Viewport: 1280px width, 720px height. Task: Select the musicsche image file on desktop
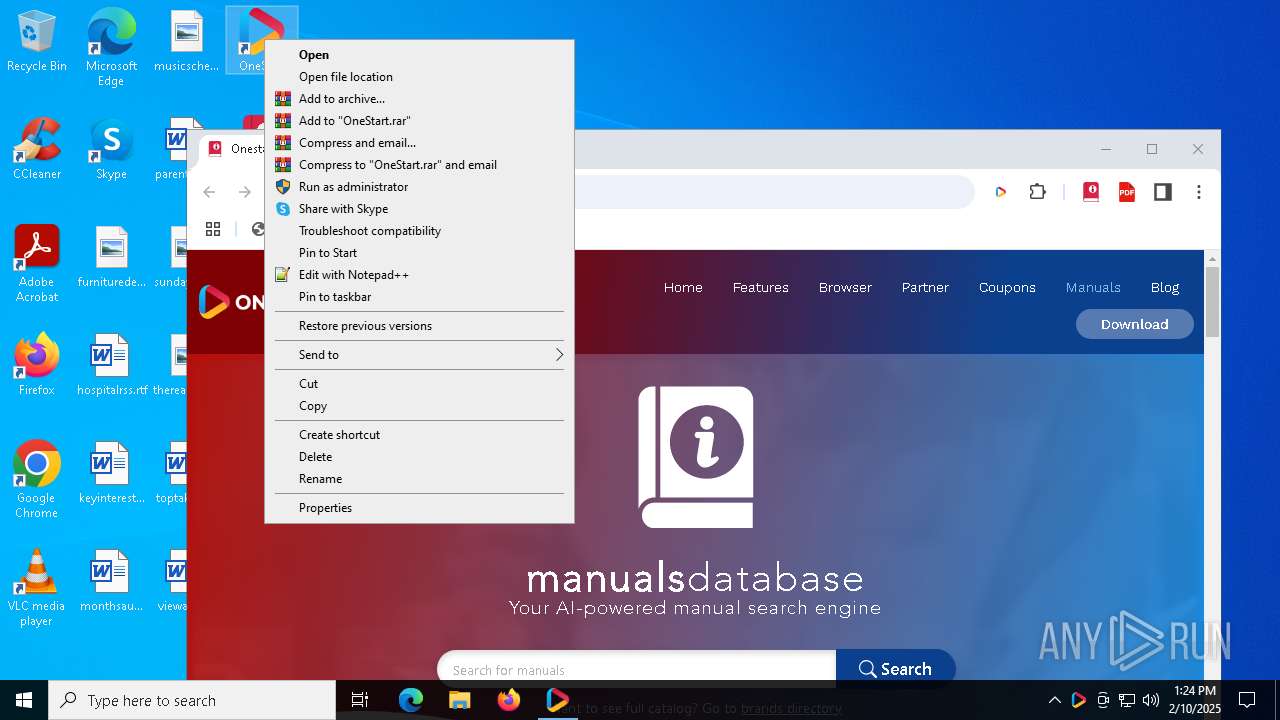[x=186, y=41]
